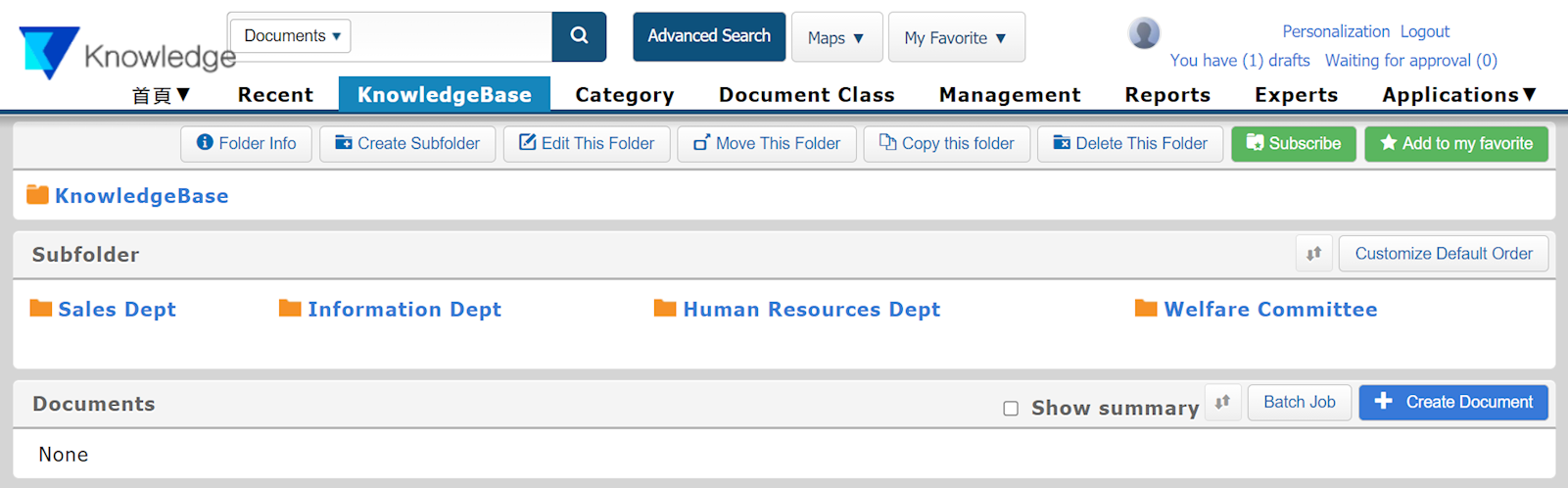Enable the Show summary checkbox
Image resolution: width=1568 pixels, height=488 pixels.
[x=1011, y=409]
